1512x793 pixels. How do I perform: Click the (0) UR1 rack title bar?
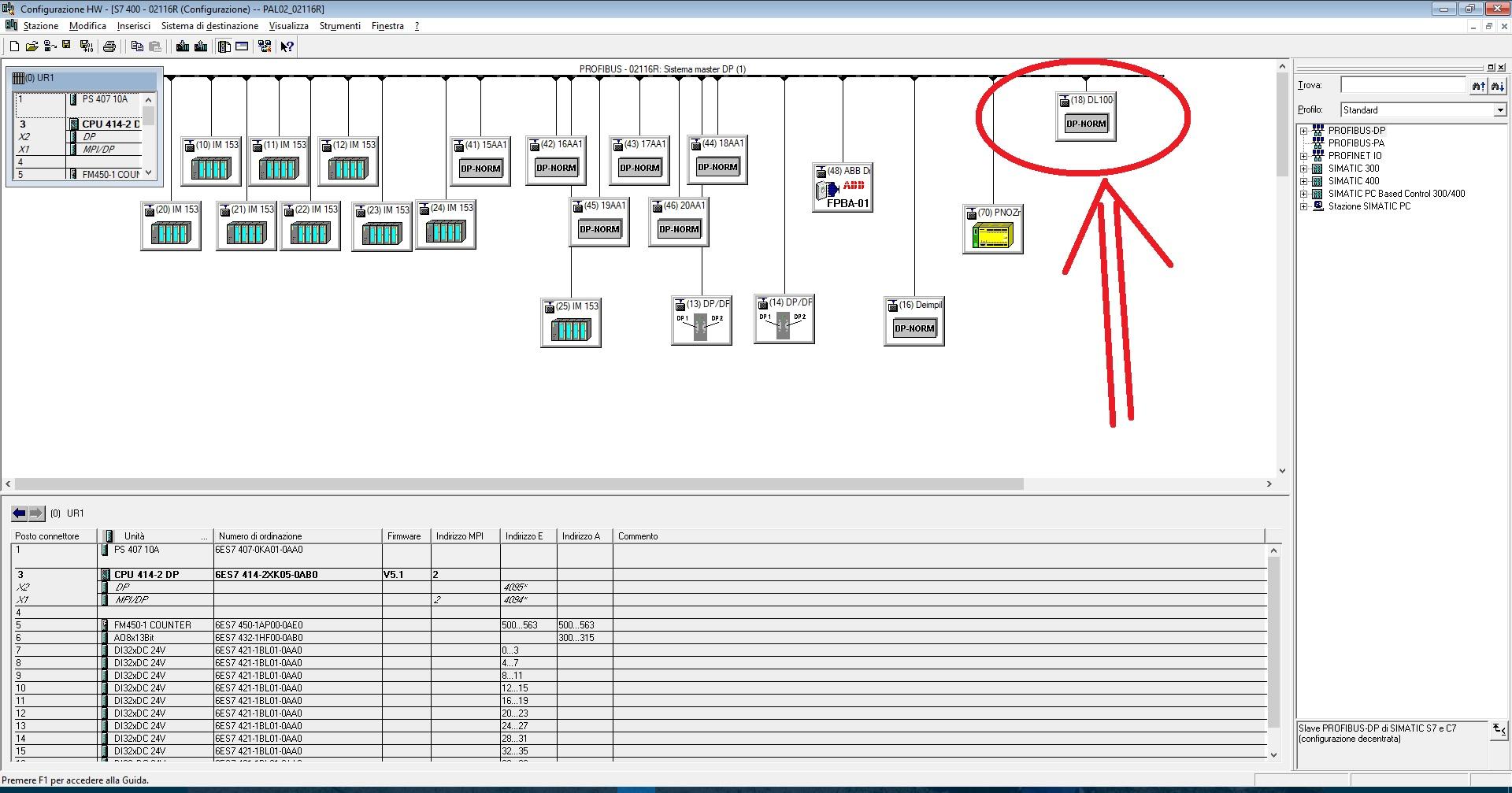coord(84,79)
